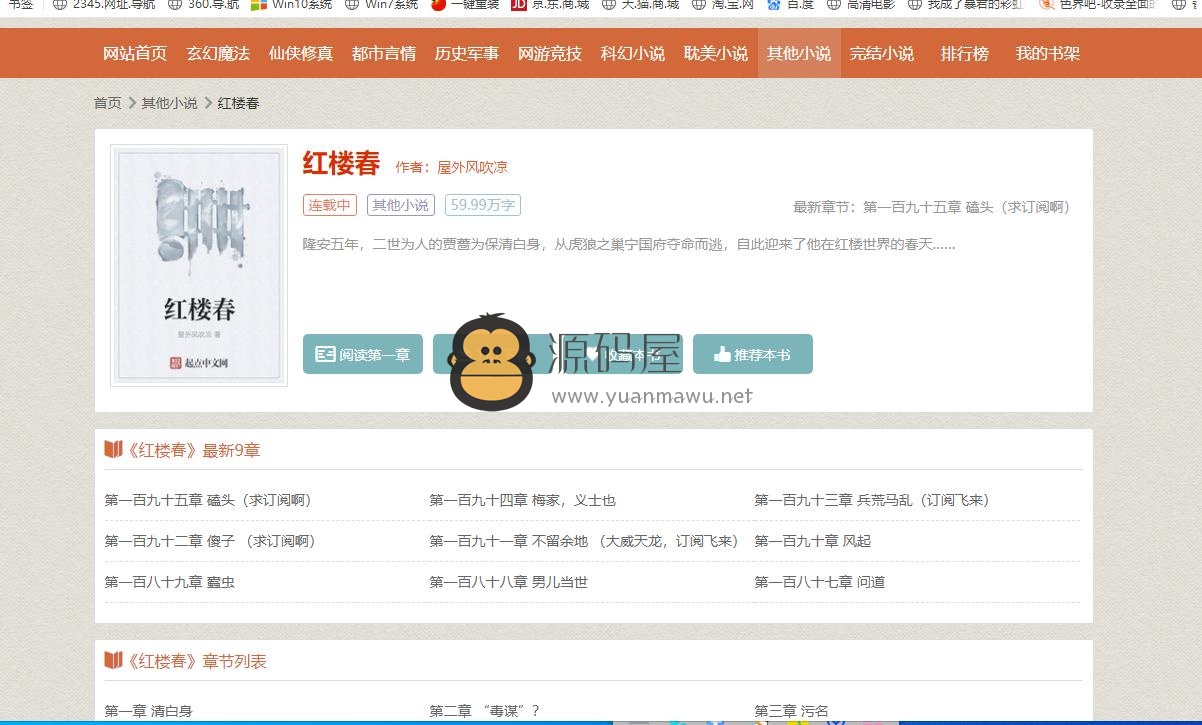Go to 网站首页 in the navigation bar
Viewport: 1202px width, 725px height.
click(135, 53)
